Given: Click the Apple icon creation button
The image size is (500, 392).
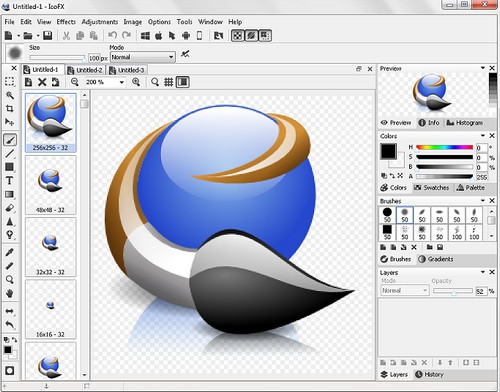Looking at the screenshot, I should (x=159, y=36).
